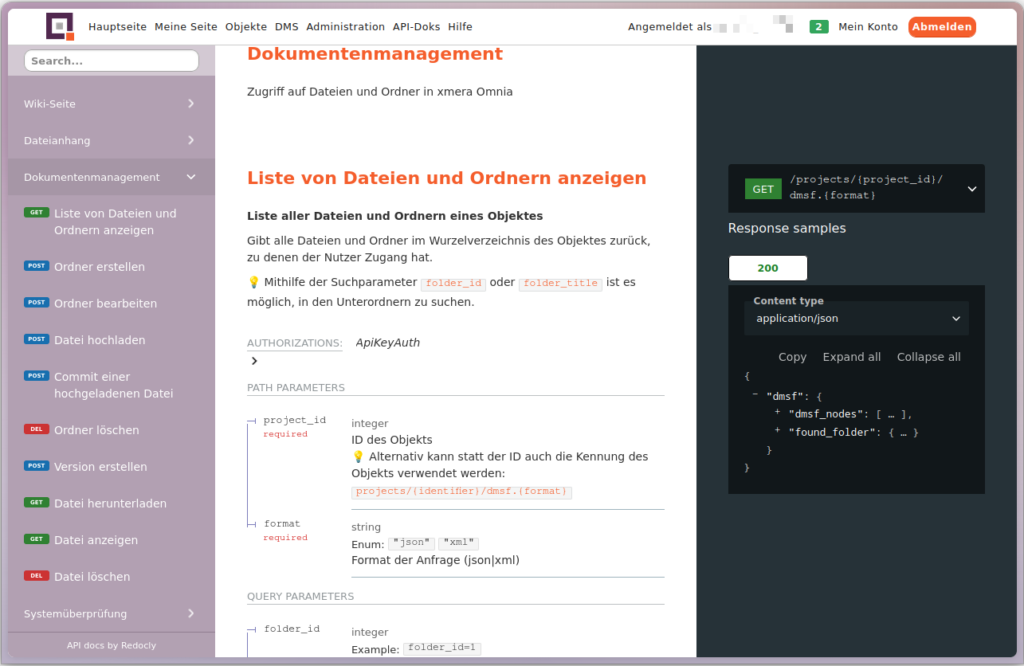1024x666 pixels.
Task: Select 'Ordner erstellen' POST entry
Action: tap(99, 267)
